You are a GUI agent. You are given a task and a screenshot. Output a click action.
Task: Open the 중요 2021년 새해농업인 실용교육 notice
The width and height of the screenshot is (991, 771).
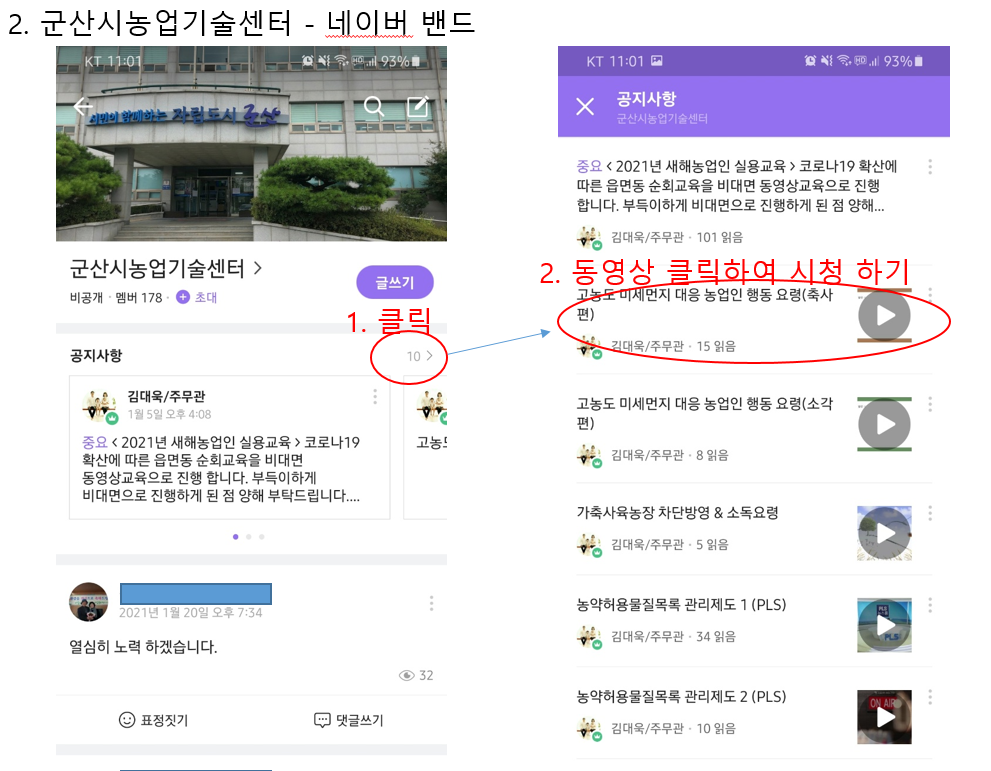[x=737, y=186]
